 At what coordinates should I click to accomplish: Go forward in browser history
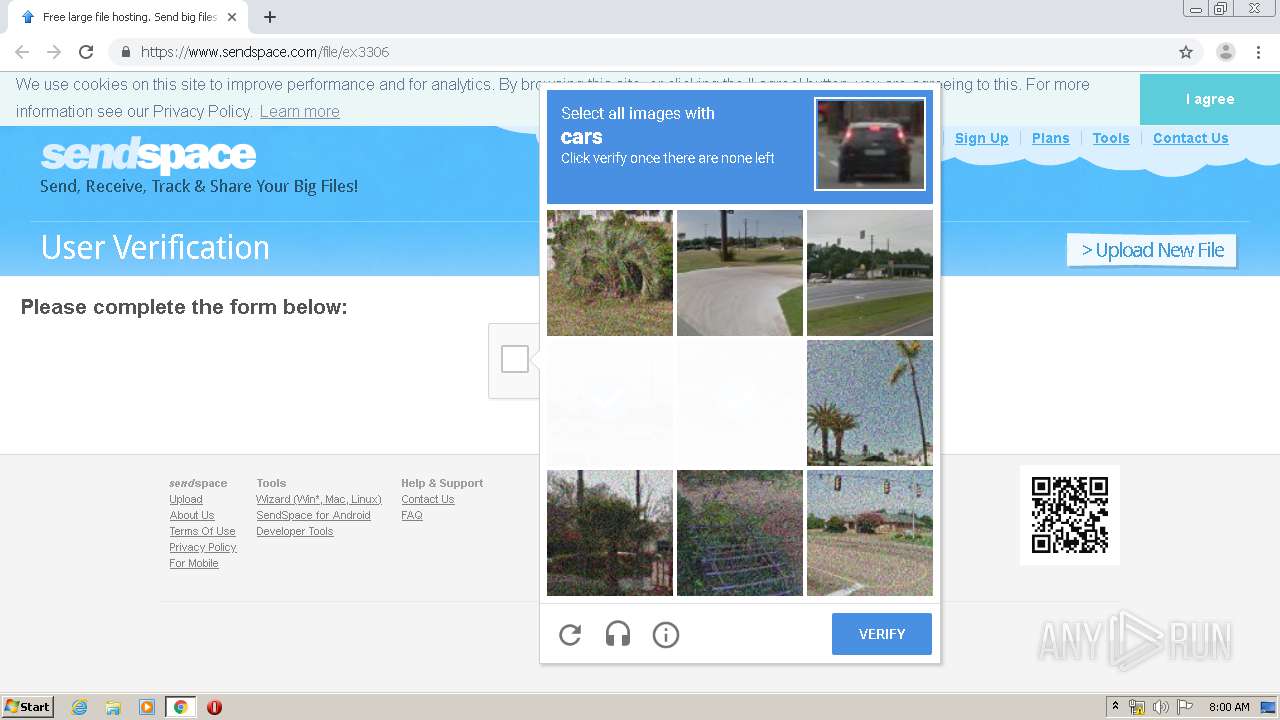point(54,52)
